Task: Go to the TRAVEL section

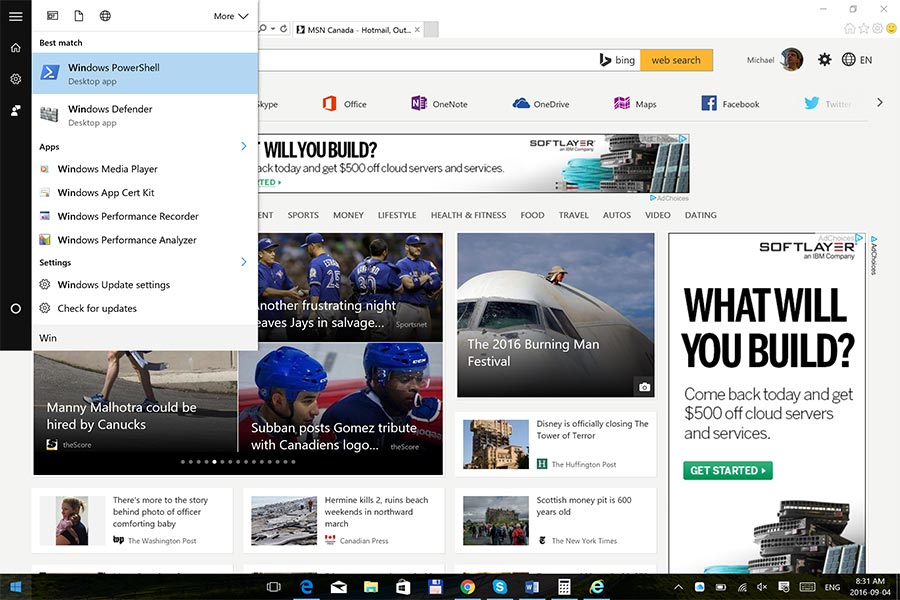Action: pyautogui.click(x=573, y=215)
